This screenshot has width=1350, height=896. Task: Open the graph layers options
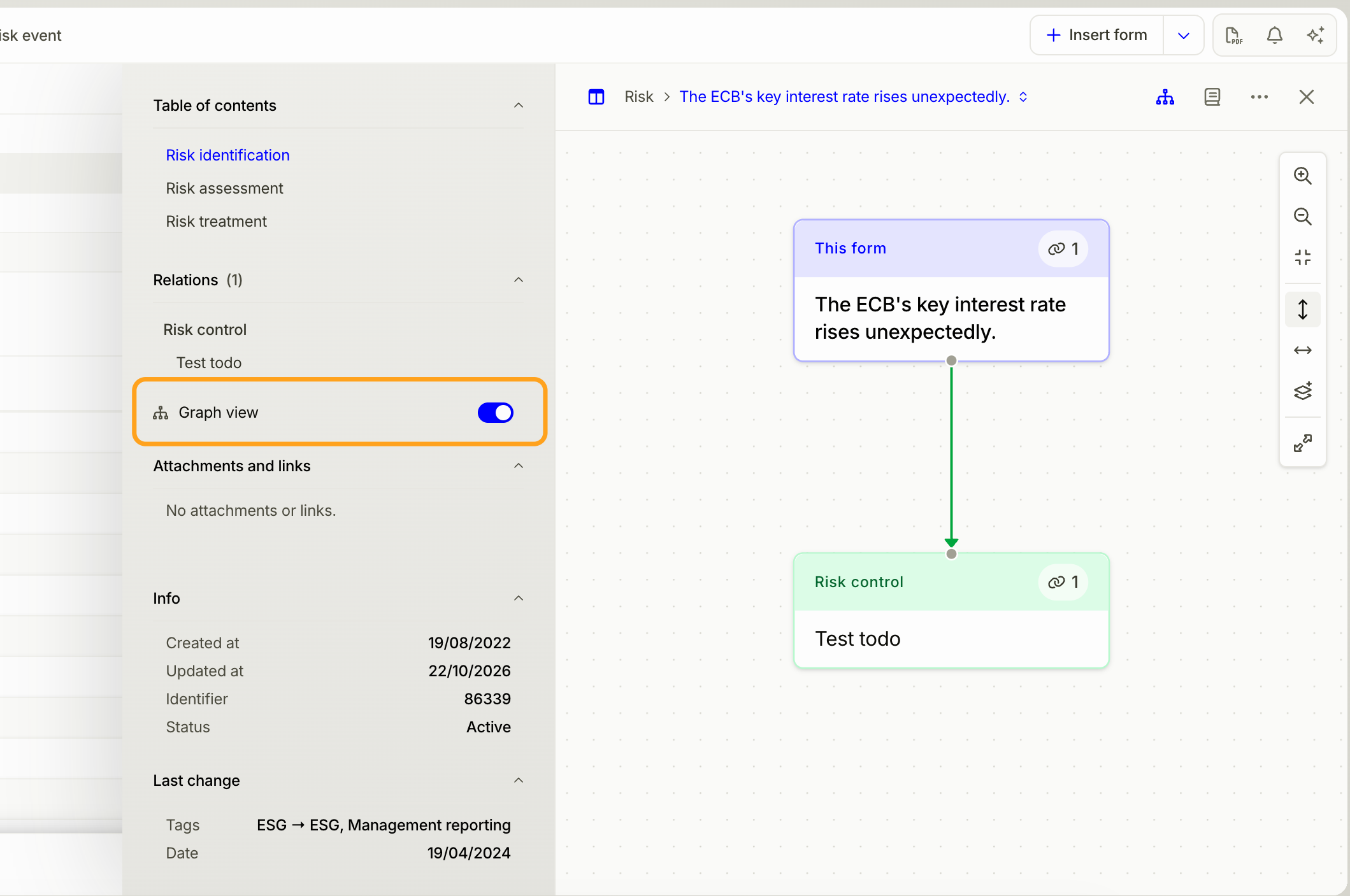coord(1302,391)
